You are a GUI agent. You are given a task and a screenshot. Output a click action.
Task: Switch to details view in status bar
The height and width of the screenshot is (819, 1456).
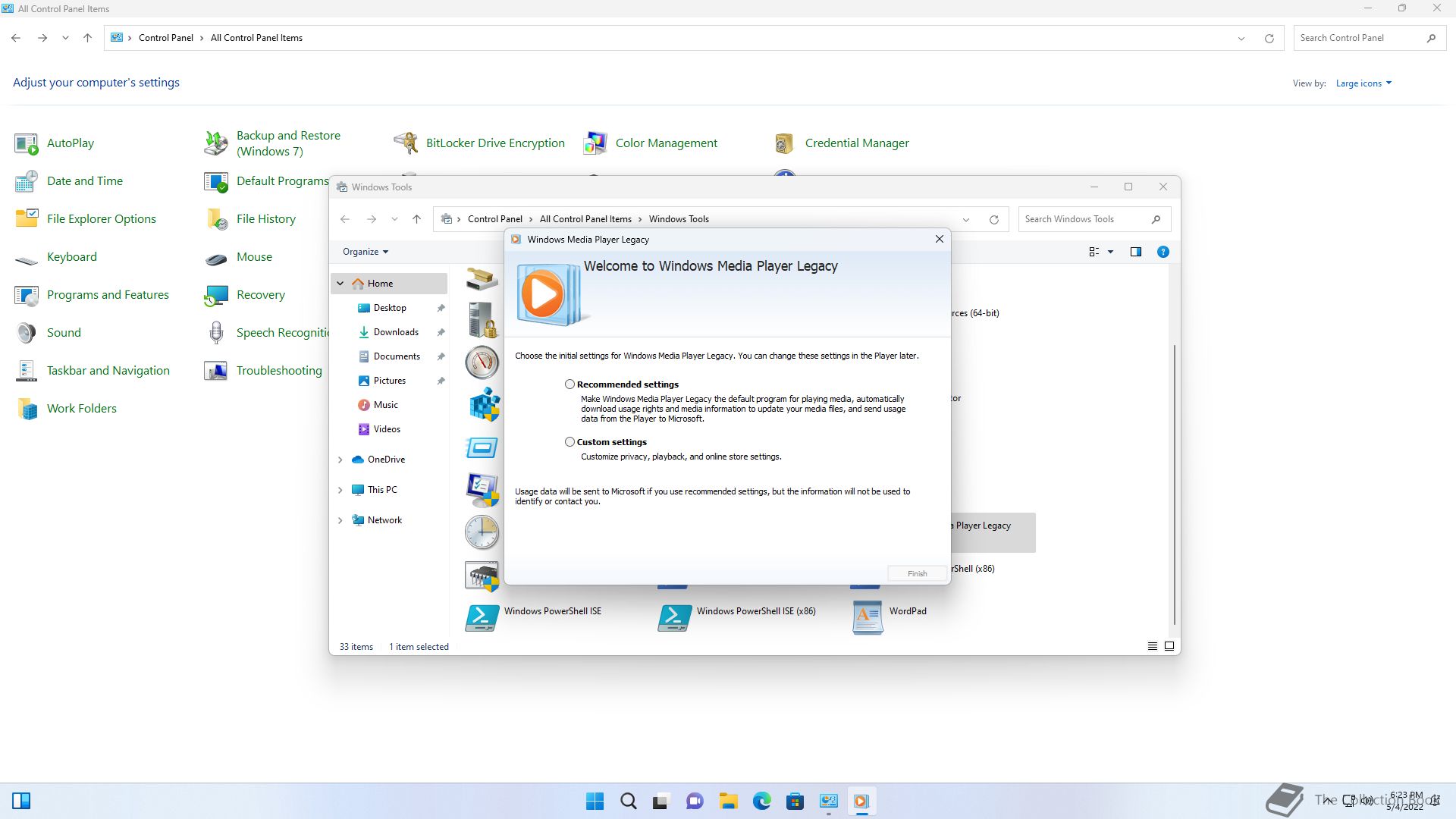(1152, 646)
